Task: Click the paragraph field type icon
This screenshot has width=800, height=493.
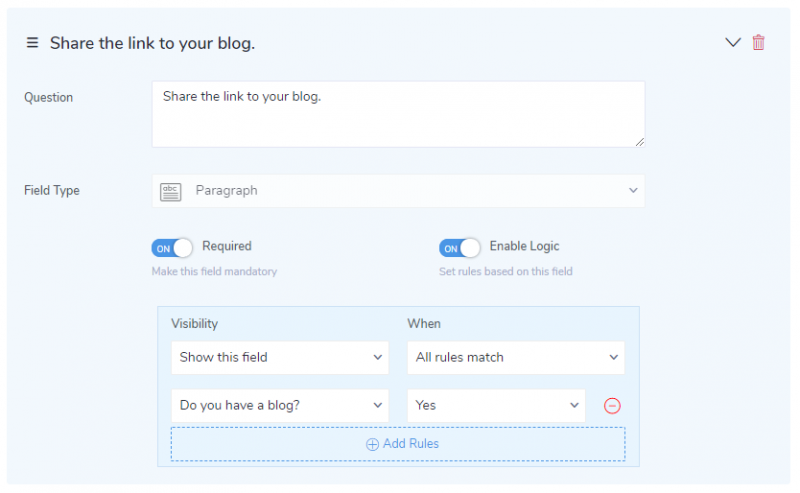Action: (x=171, y=191)
